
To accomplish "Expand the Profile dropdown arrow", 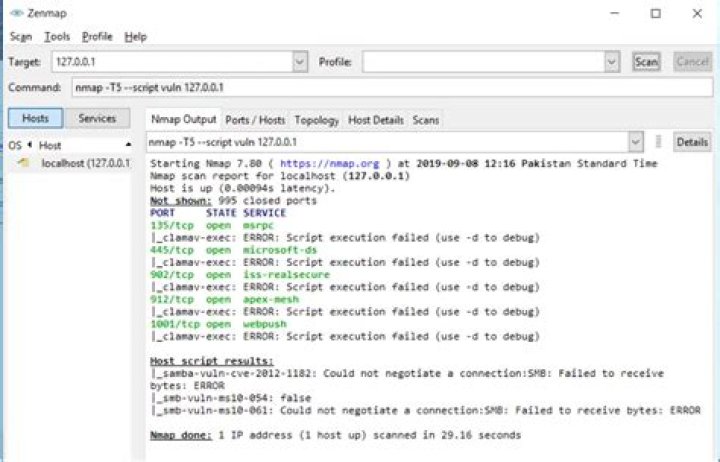I will 611,62.
